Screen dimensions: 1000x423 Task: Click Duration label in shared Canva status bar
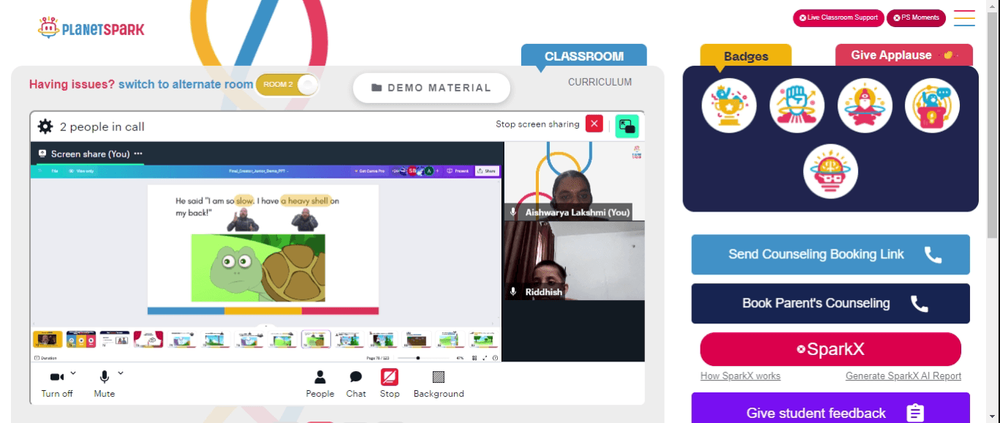click(45, 358)
